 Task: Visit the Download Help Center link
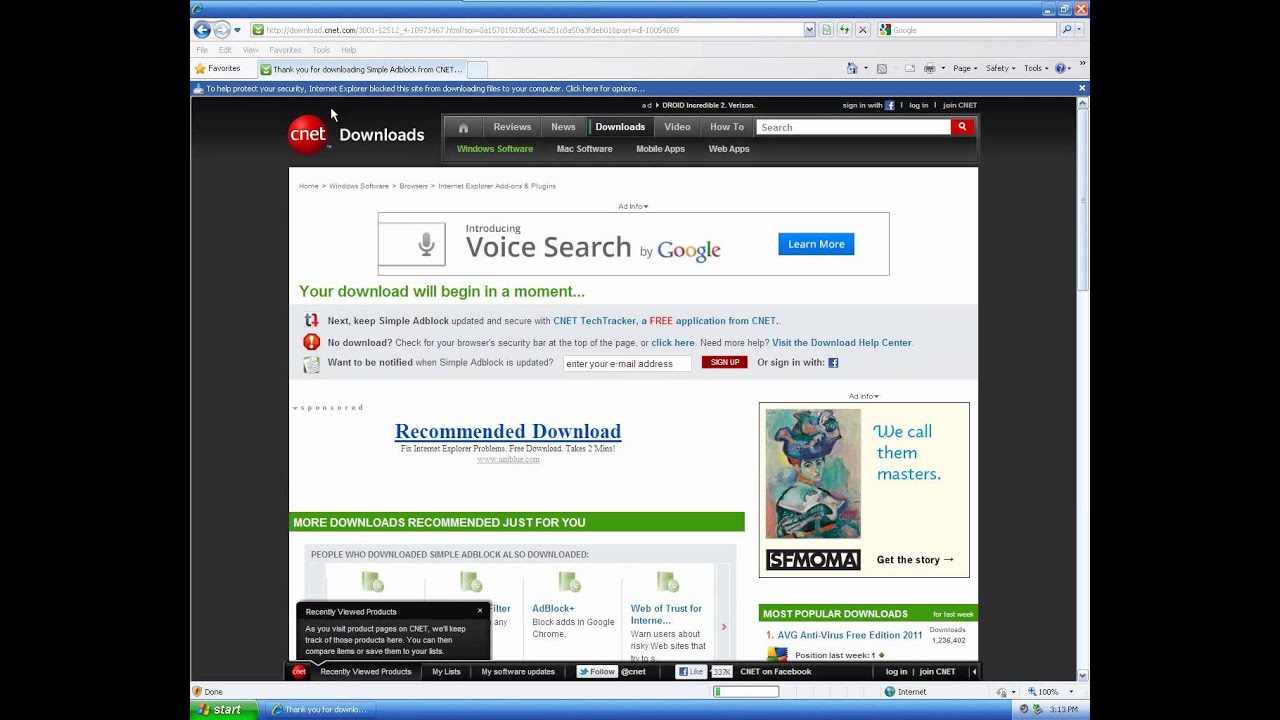point(841,343)
